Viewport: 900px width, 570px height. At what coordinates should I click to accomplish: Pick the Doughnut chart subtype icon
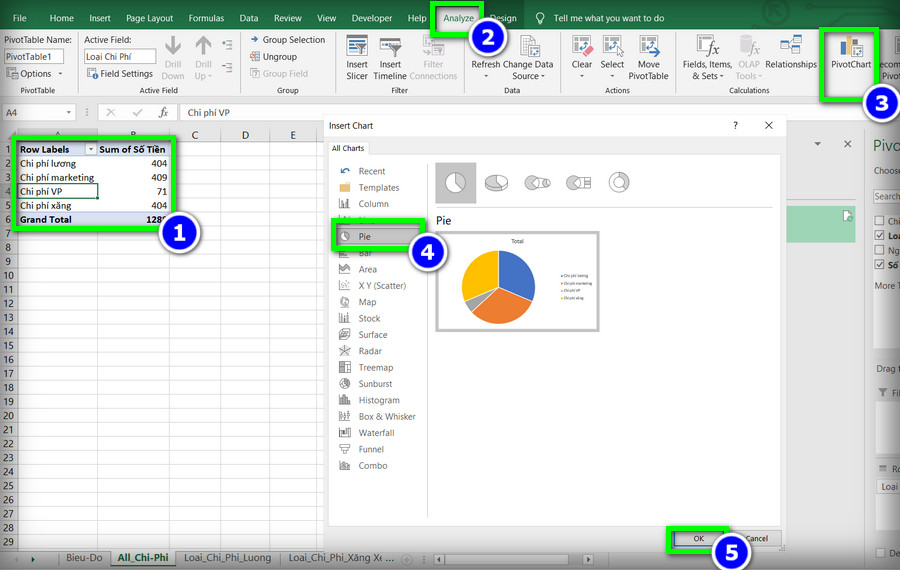click(619, 183)
